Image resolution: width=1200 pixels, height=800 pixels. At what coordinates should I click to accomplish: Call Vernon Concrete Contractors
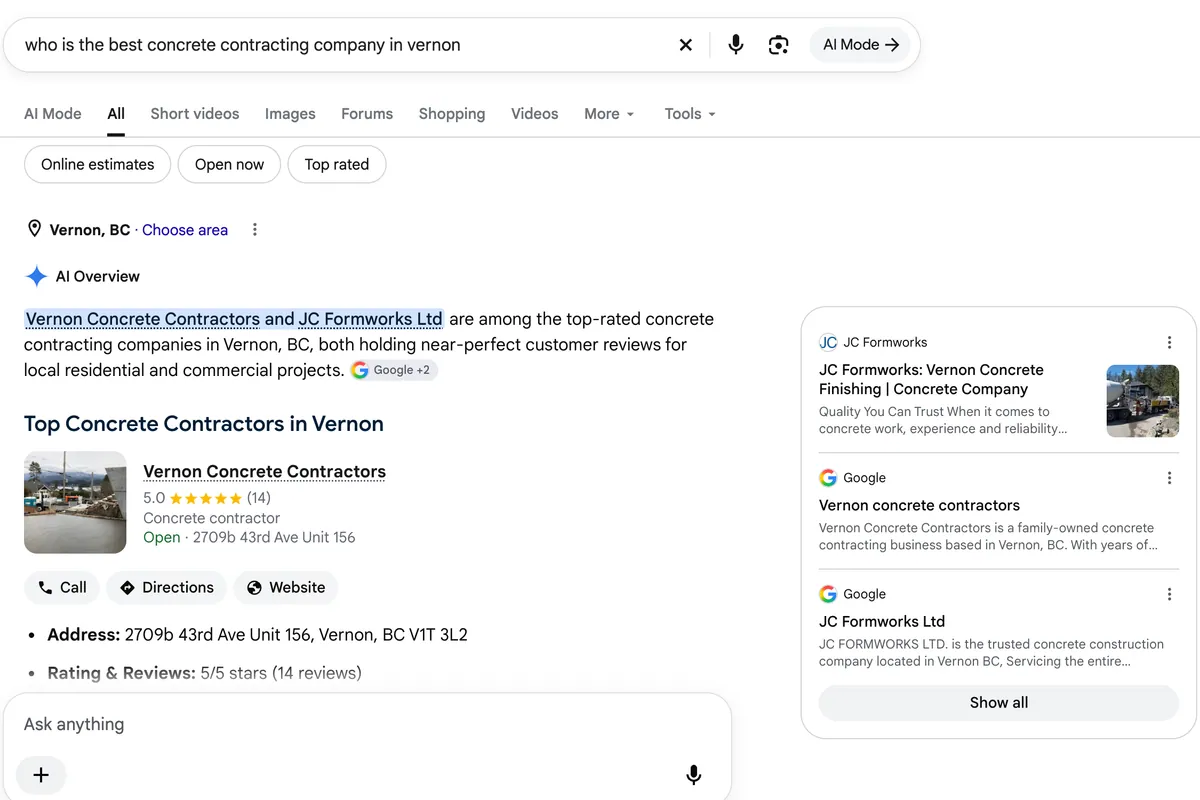pyautogui.click(x=62, y=588)
